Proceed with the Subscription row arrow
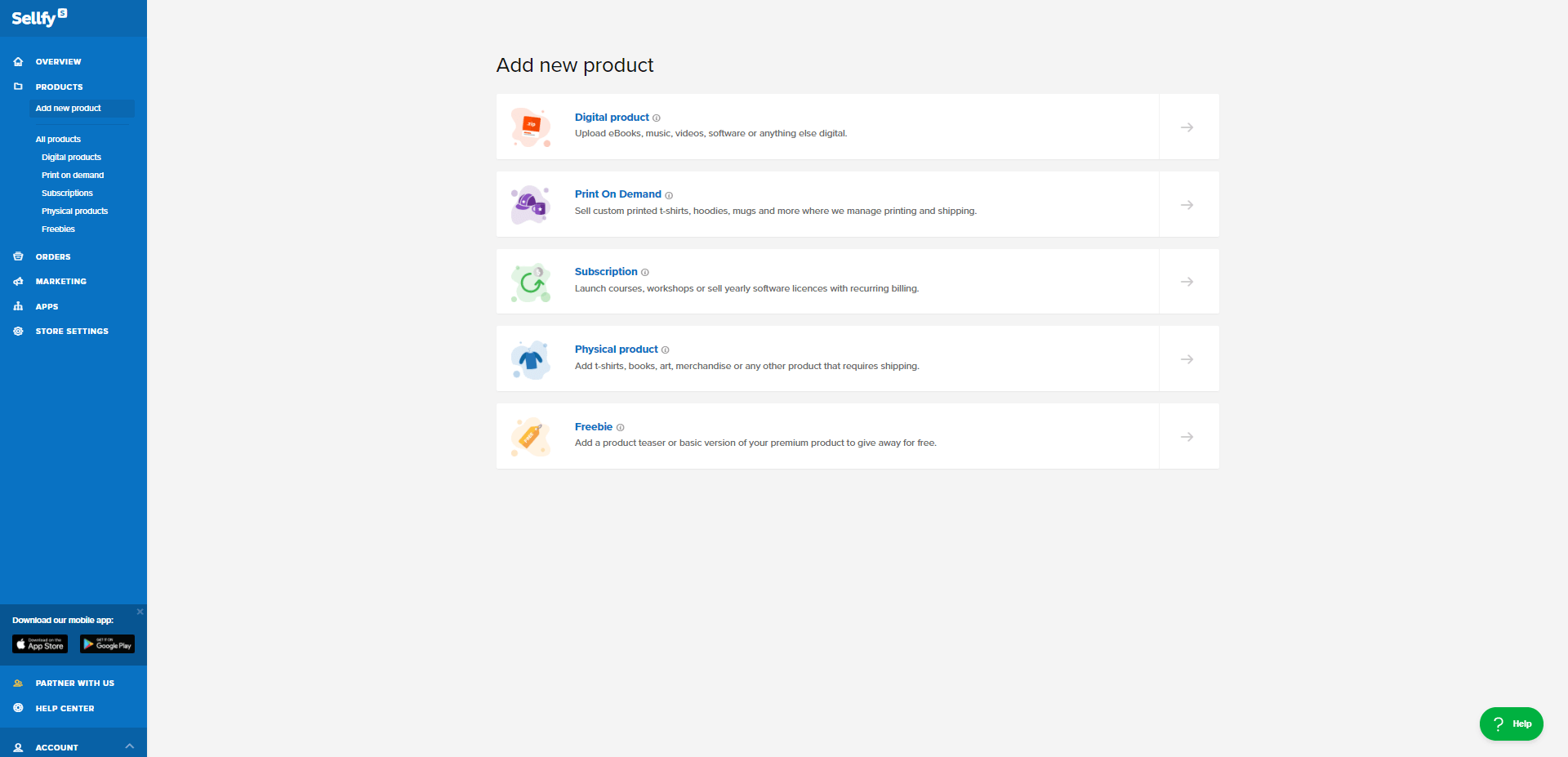Viewport: 1568px width, 757px height. click(1187, 282)
